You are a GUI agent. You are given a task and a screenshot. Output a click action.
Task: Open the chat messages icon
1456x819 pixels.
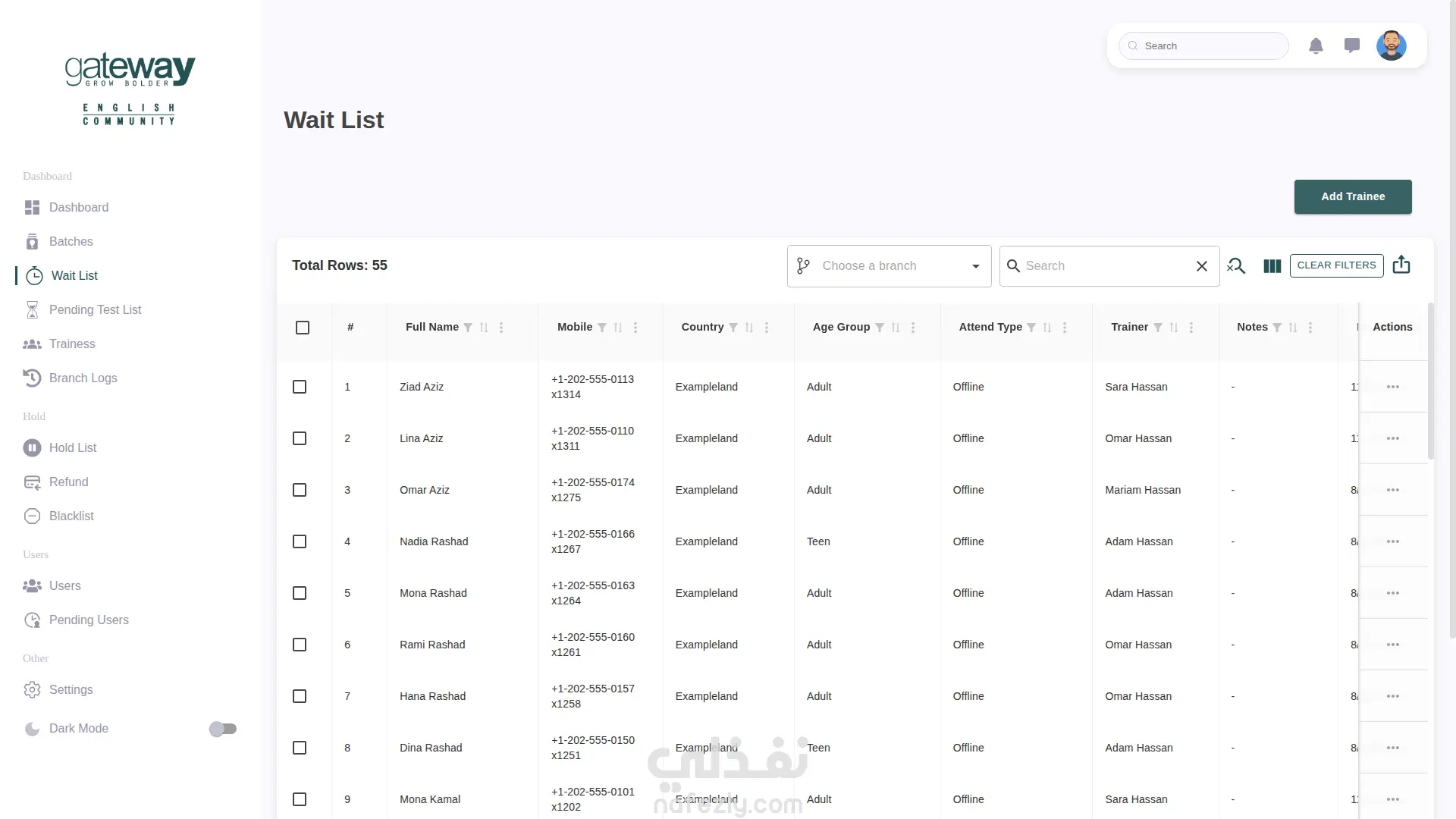pyautogui.click(x=1351, y=45)
